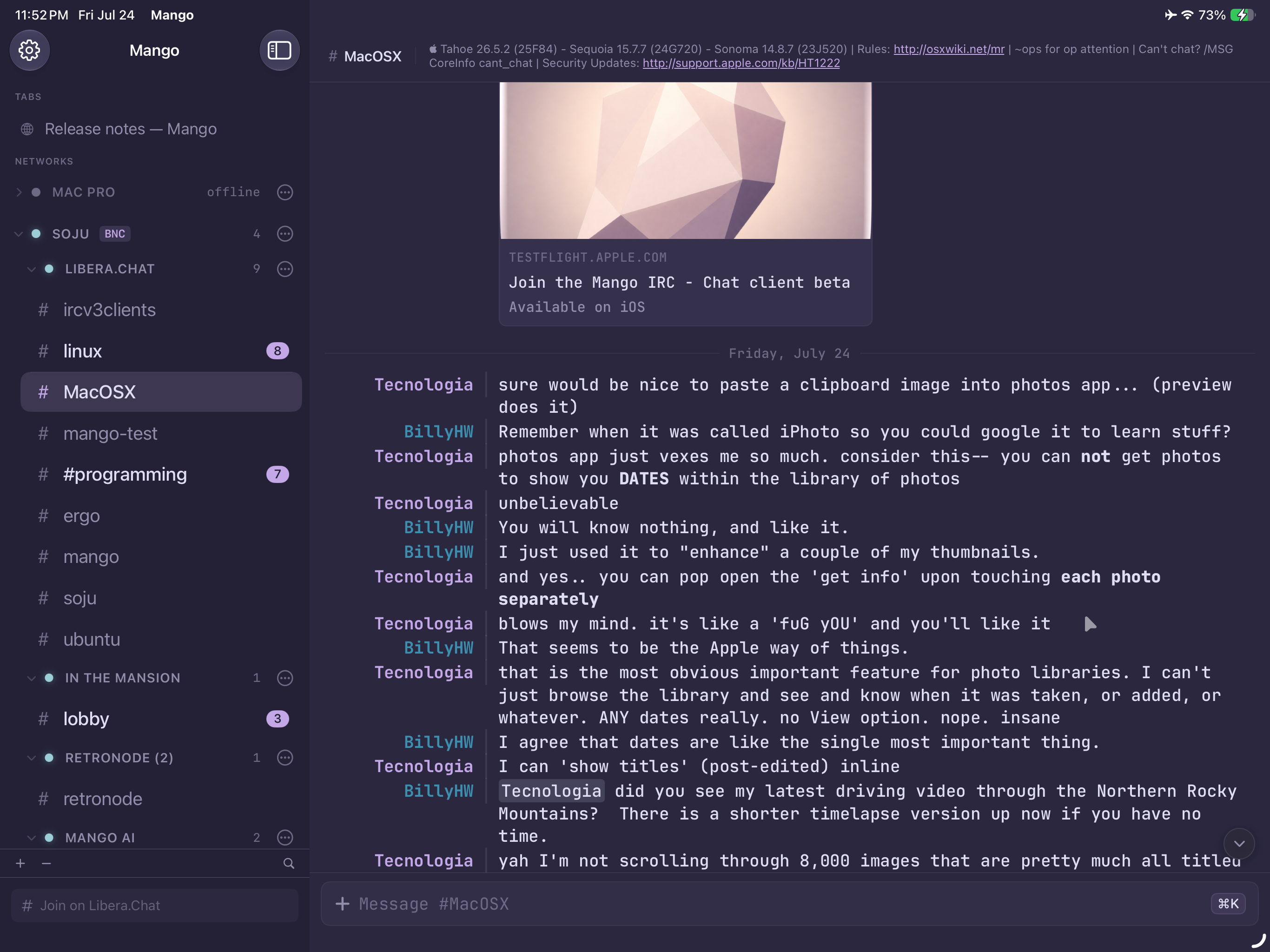Select the linux channel

tap(161, 351)
